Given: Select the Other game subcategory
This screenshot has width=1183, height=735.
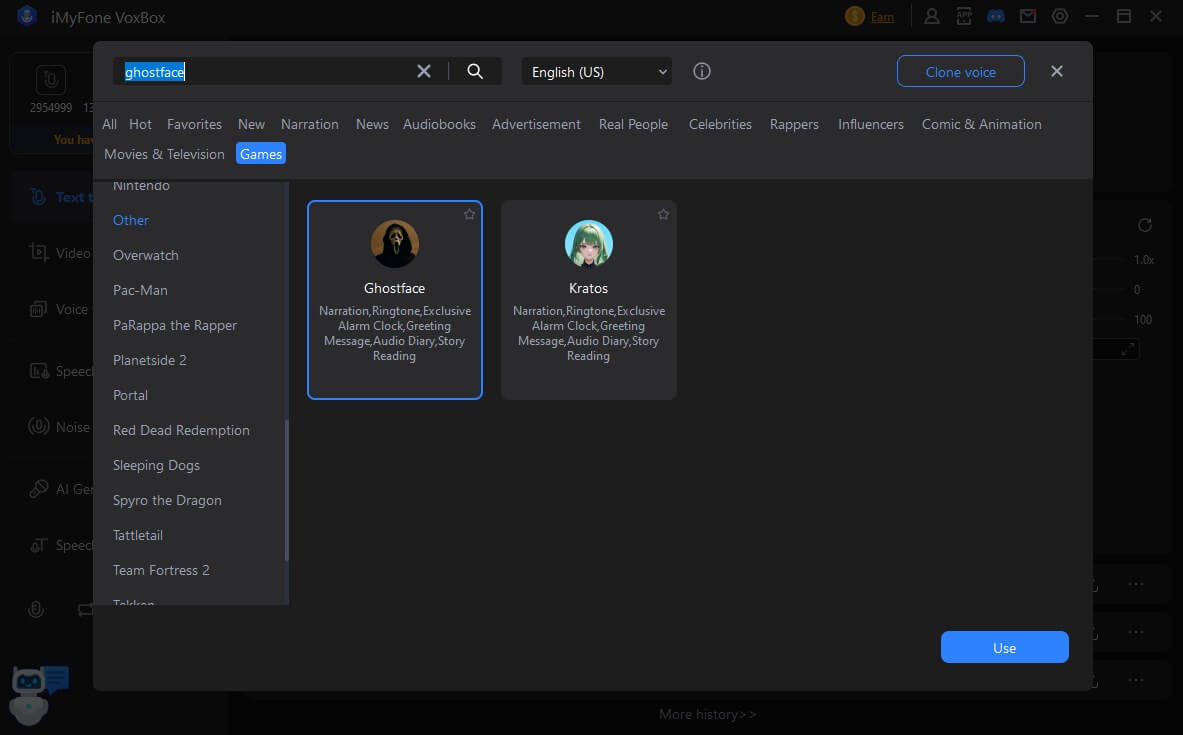Looking at the screenshot, I should tap(131, 220).
